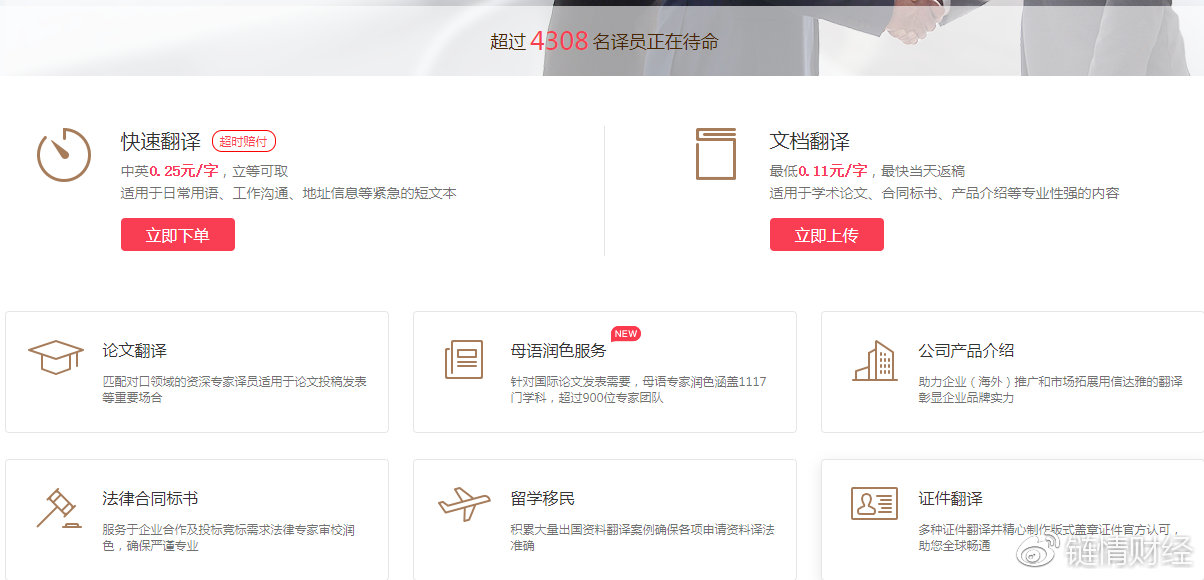This screenshot has height=580, width=1204.
Task: Click the 立即下单 button
Action: [x=177, y=234]
